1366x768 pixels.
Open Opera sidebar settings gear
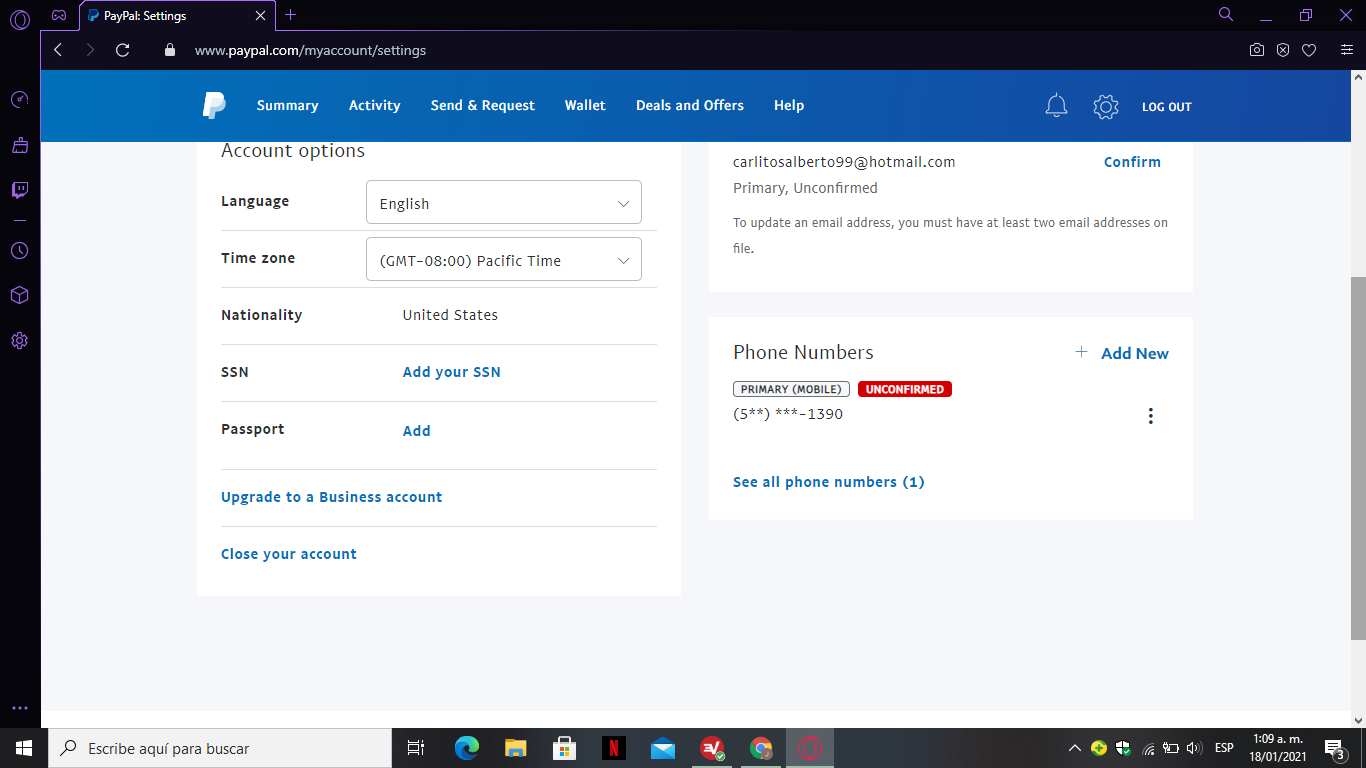19,341
